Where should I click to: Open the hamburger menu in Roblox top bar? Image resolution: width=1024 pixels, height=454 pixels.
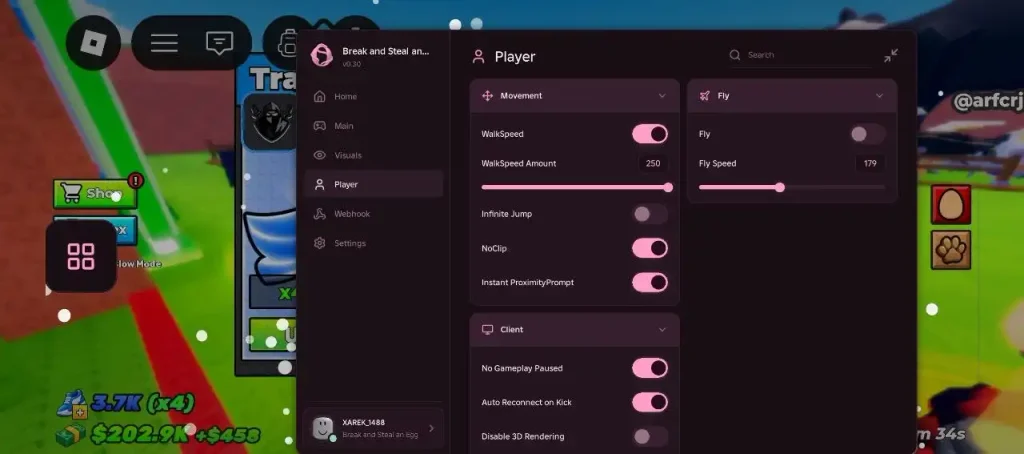pyautogui.click(x=164, y=43)
